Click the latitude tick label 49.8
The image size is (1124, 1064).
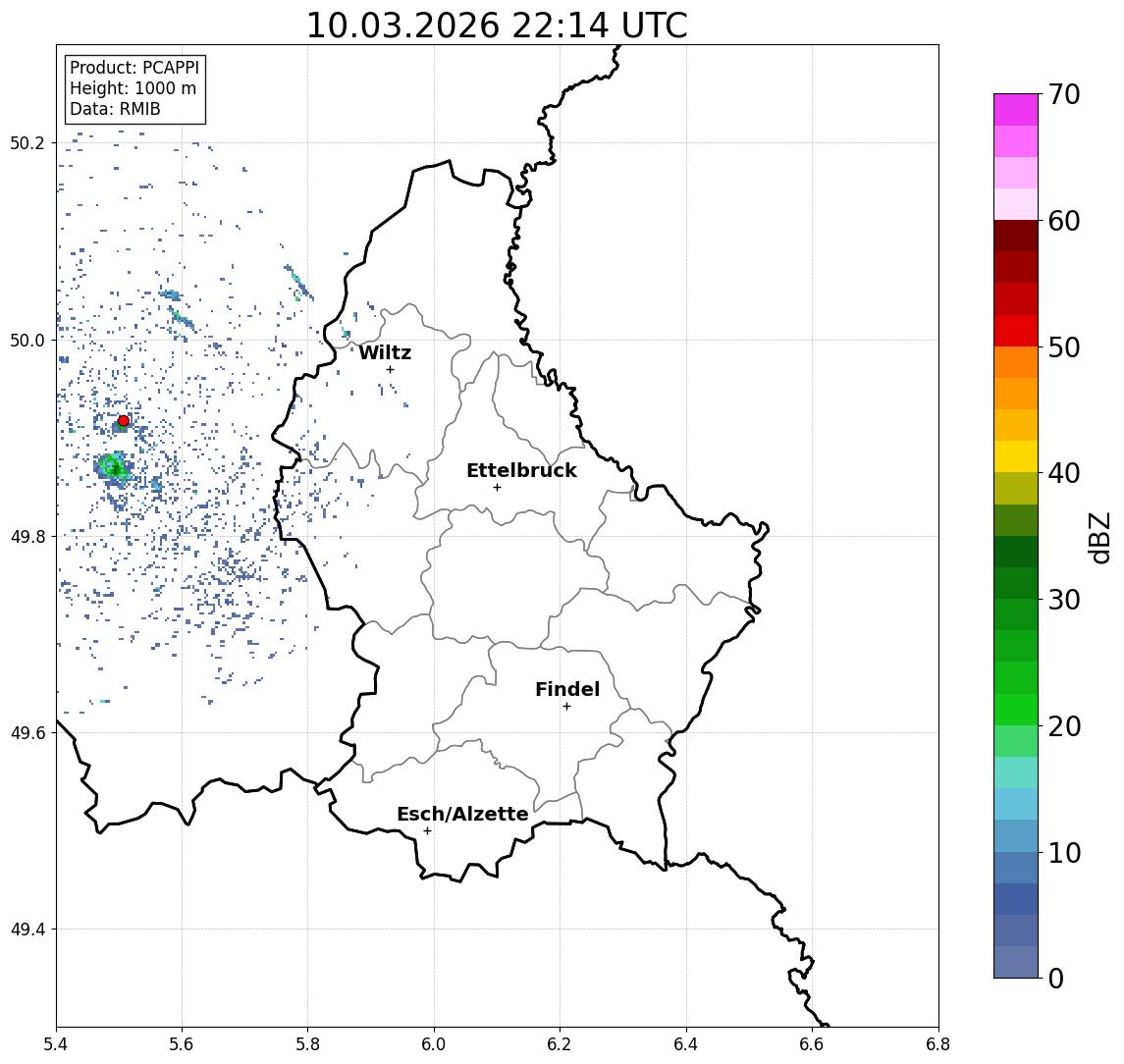(27, 536)
